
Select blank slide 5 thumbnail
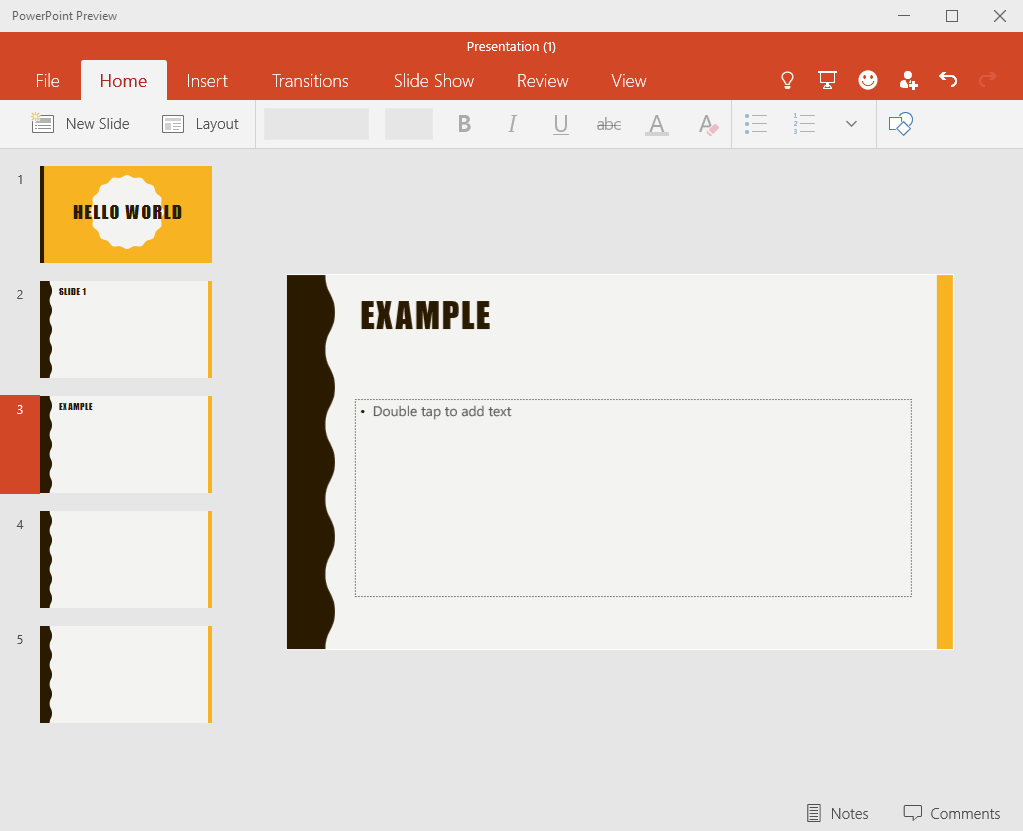coord(126,674)
